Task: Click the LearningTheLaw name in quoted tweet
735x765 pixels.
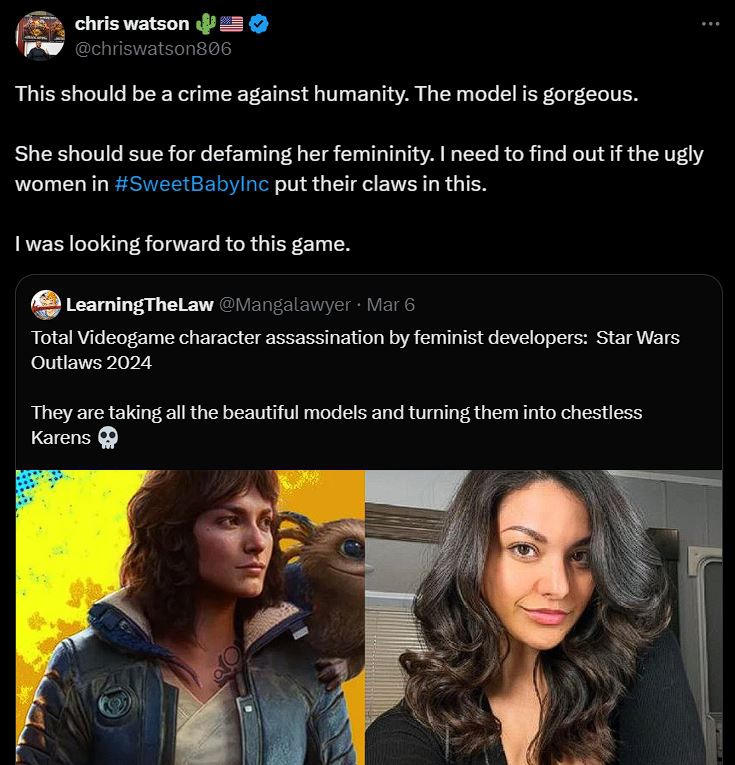Action: [139, 304]
